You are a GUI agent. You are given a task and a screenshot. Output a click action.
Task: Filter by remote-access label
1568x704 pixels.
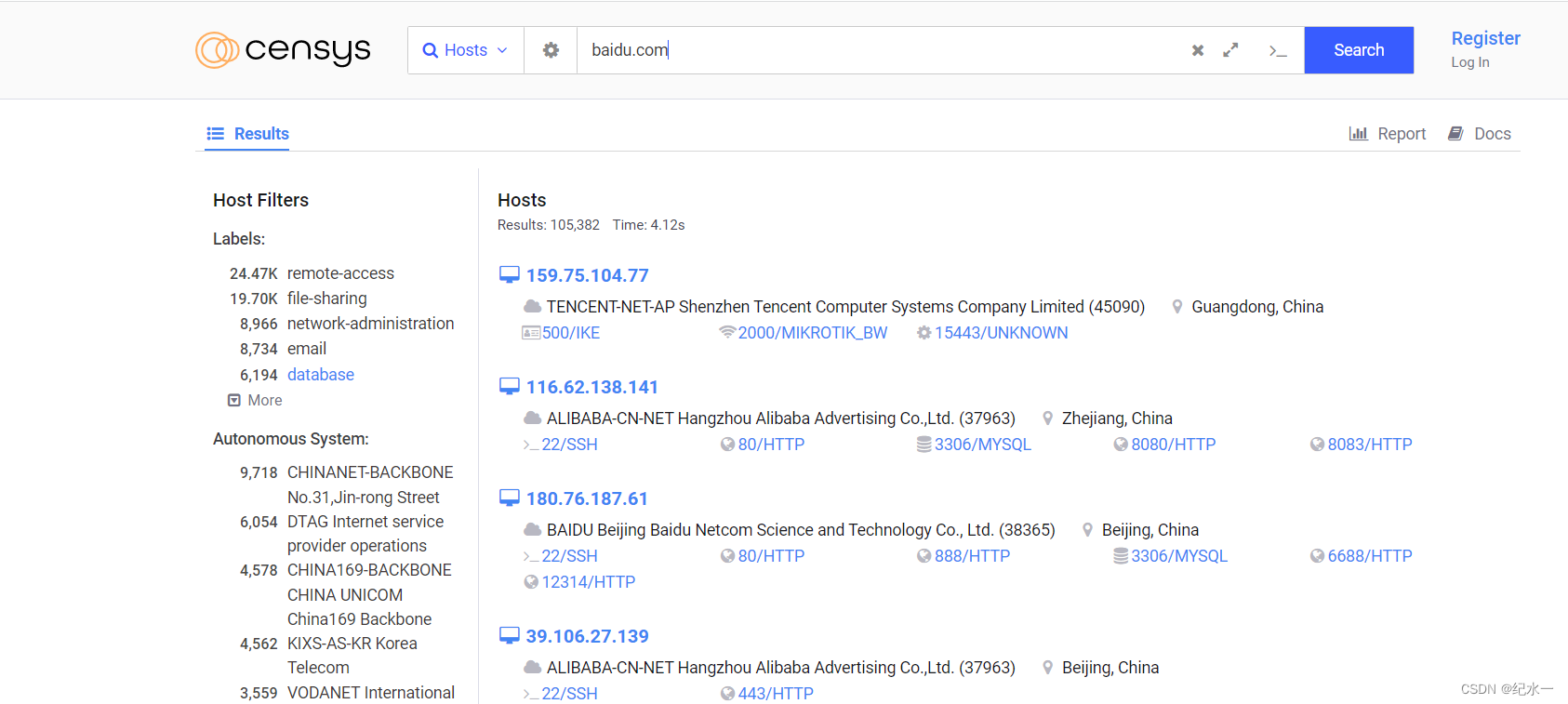click(340, 273)
